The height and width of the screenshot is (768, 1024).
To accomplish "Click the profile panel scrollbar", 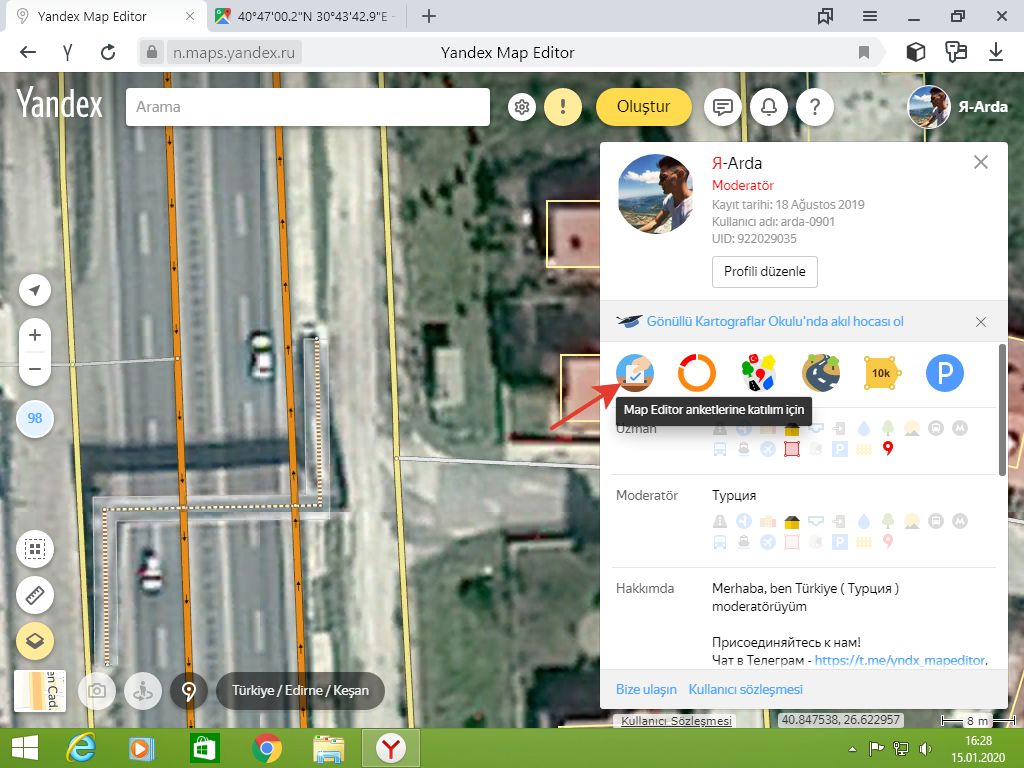I will click(x=1002, y=409).
